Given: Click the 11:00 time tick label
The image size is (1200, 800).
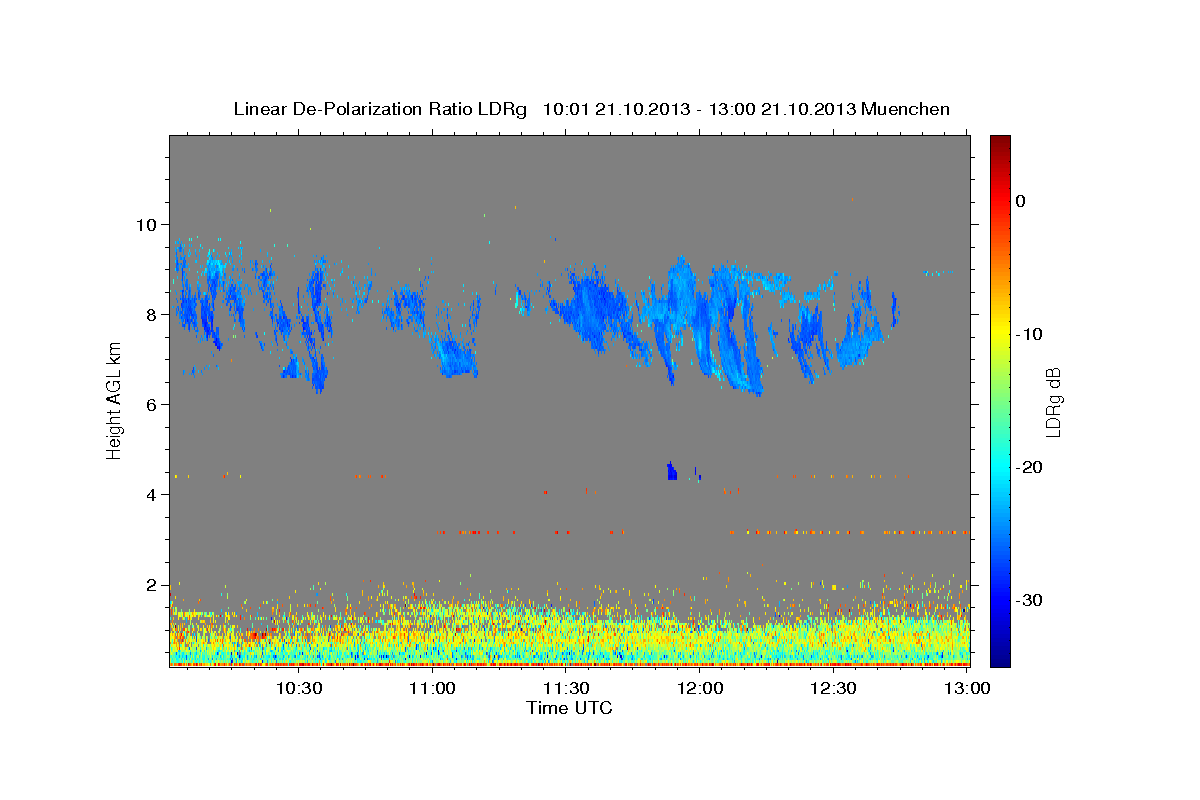Looking at the screenshot, I should [x=433, y=688].
